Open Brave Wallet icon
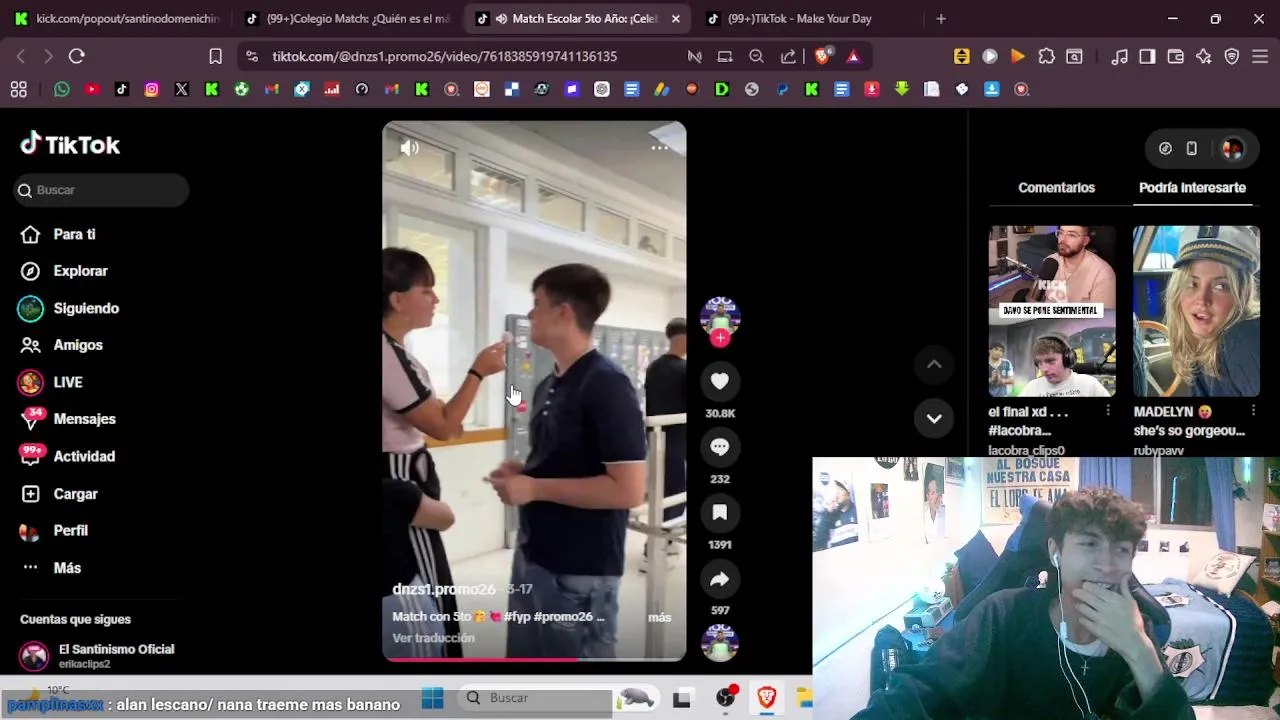 tap(1175, 56)
